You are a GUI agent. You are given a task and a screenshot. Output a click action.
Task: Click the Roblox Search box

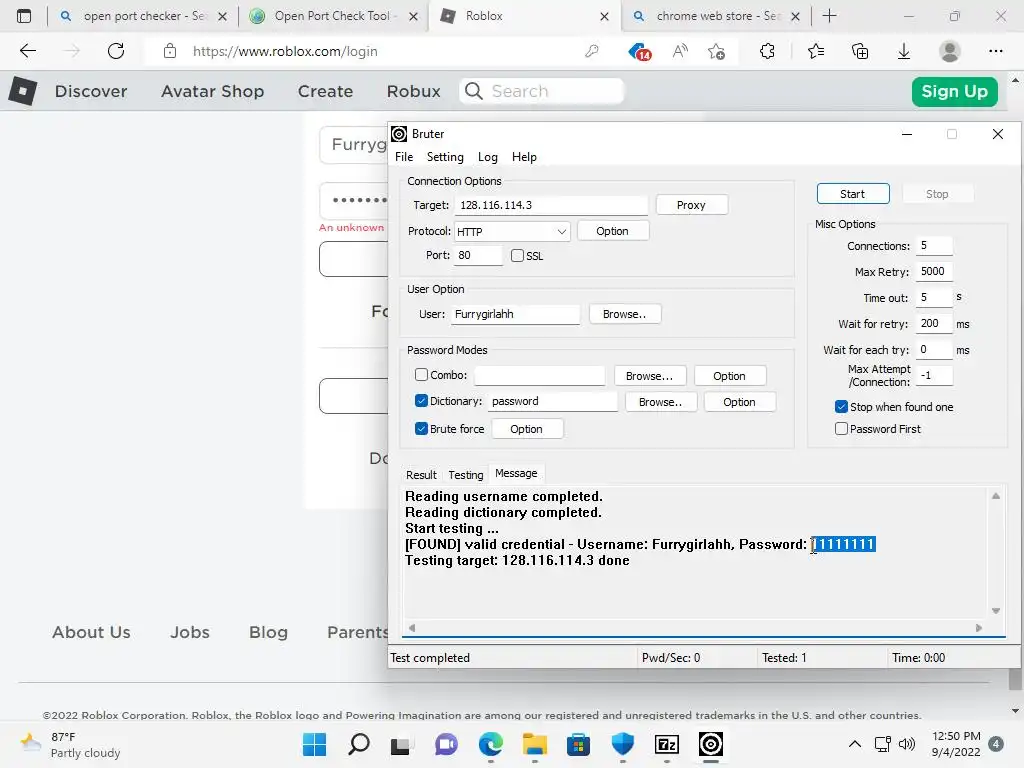541,91
